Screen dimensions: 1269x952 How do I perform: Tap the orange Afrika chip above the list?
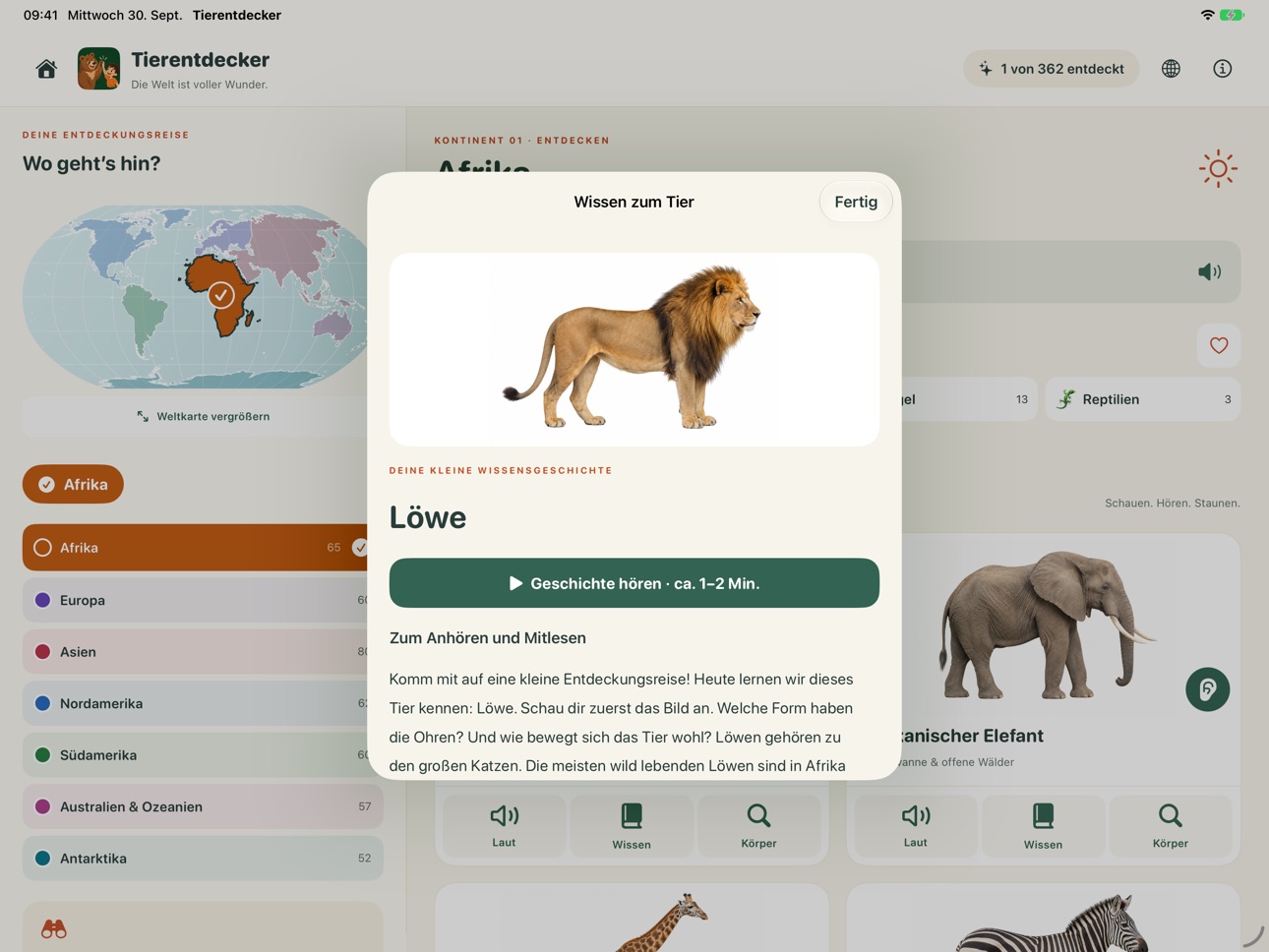(x=73, y=484)
